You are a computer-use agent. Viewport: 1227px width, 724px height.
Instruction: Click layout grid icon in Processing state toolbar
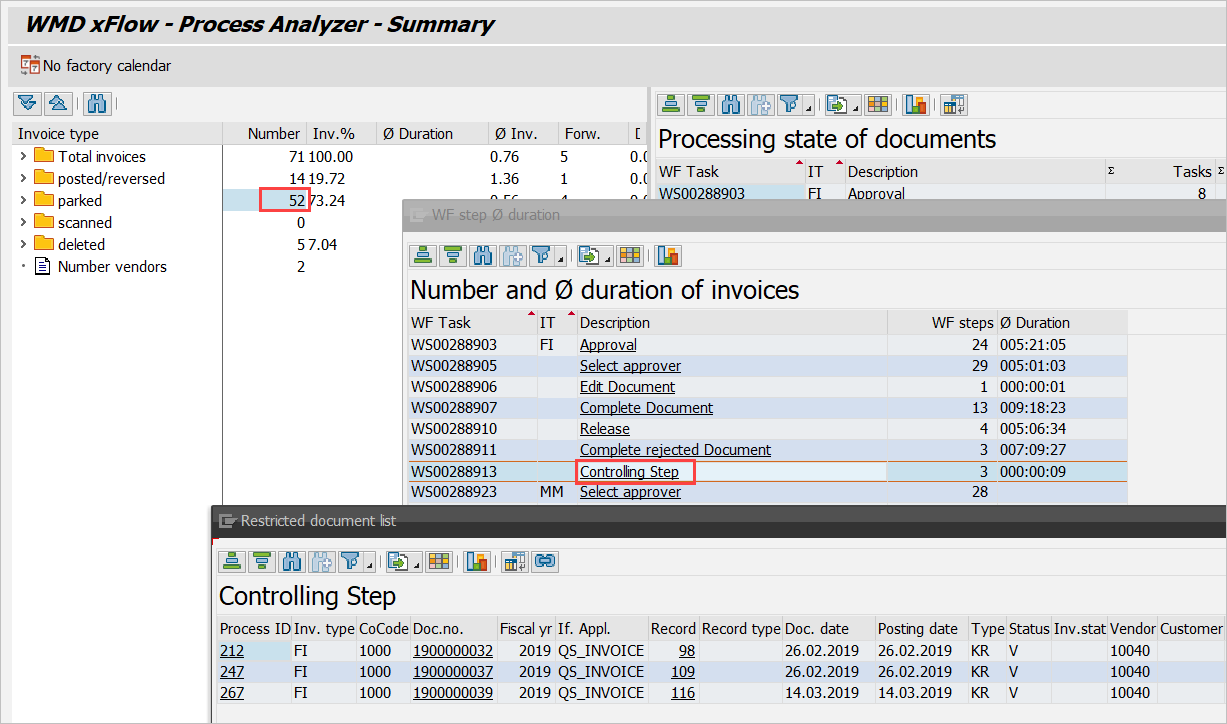(x=877, y=104)
